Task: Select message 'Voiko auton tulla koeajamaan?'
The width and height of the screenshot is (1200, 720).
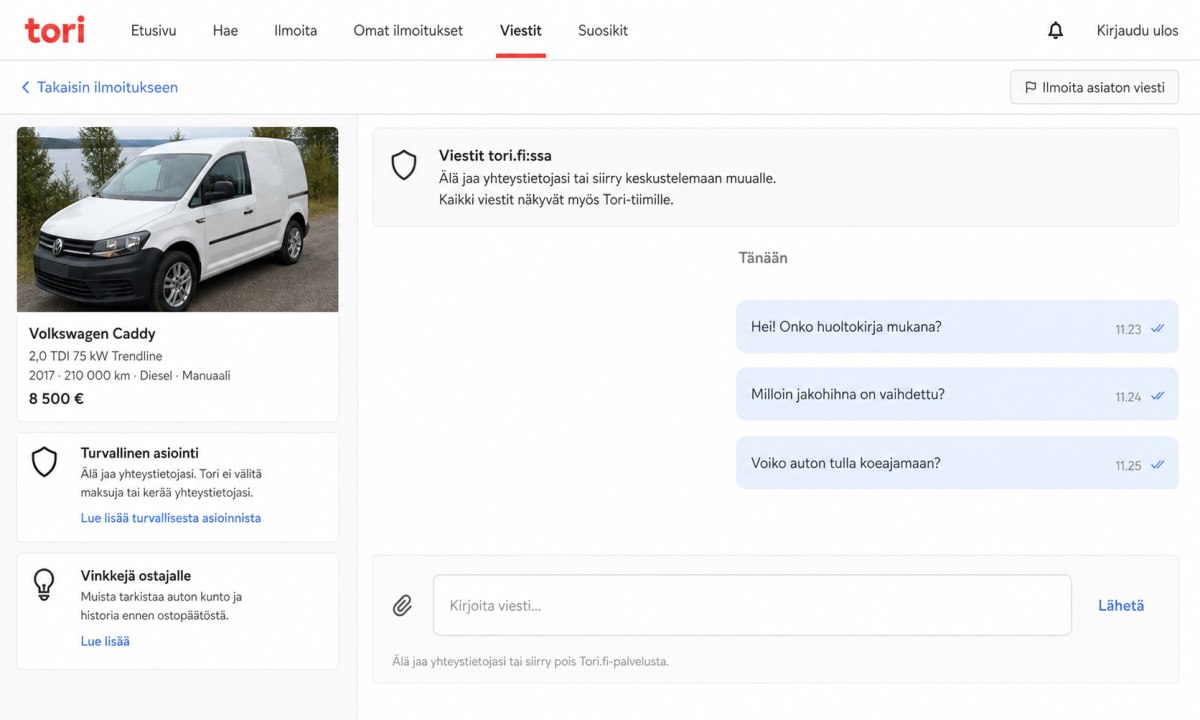Action: pos(957,463)
